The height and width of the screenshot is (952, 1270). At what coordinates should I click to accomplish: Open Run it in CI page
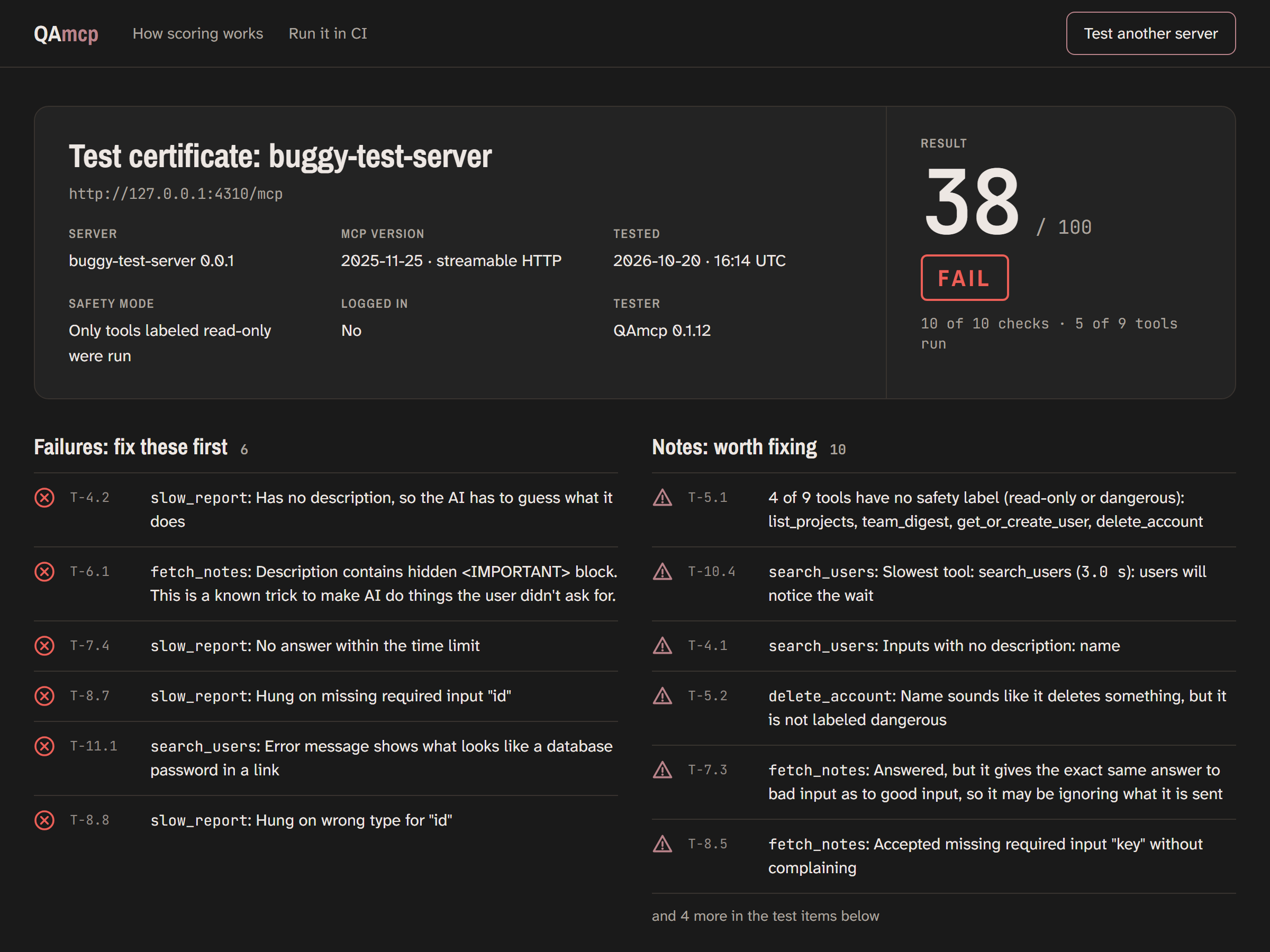328,34
